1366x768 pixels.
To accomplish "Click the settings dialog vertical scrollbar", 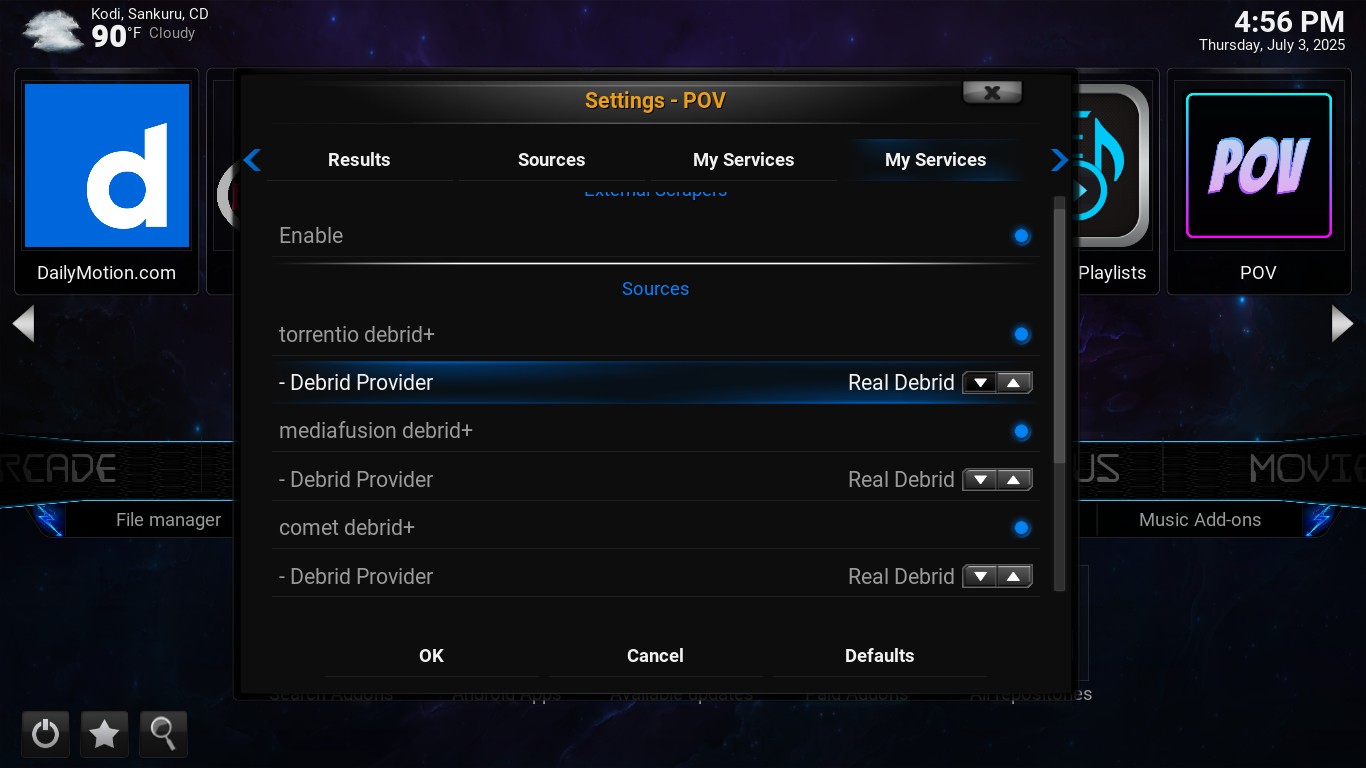I will pyautogui.click(x=1060, y=330).
